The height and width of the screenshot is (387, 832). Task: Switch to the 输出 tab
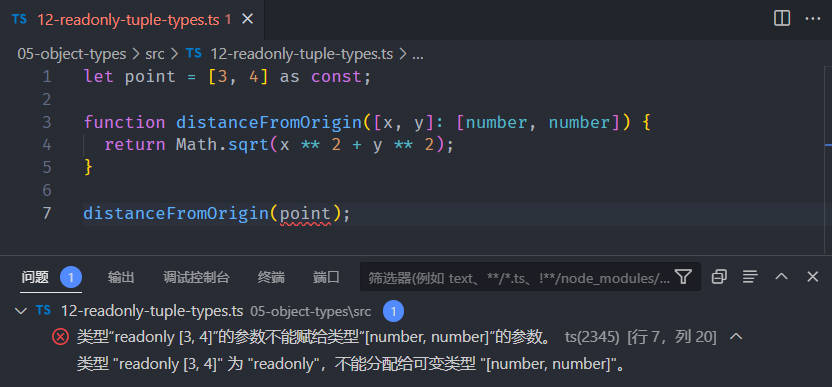[121, 277]
